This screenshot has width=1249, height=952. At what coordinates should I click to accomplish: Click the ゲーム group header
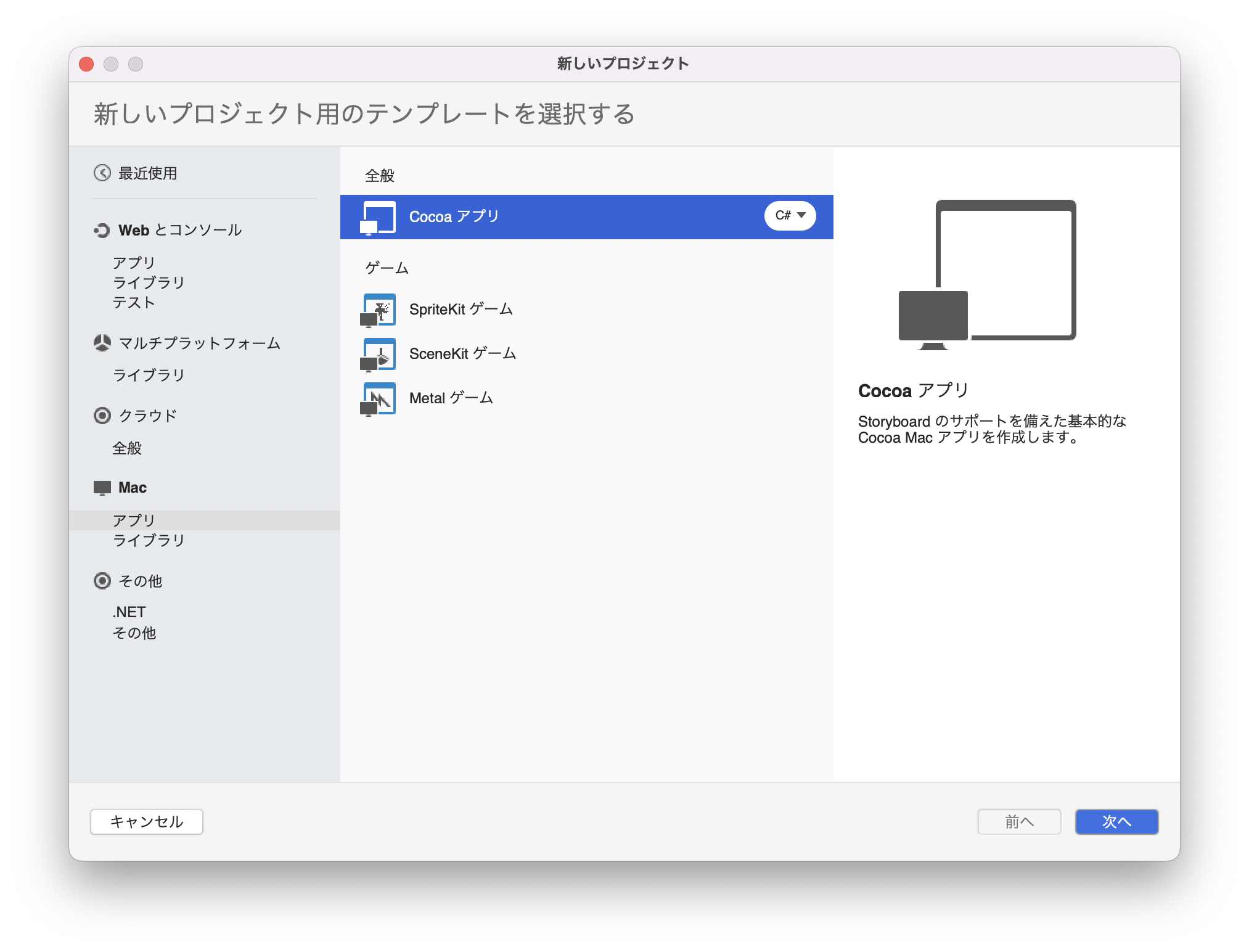point(387,268)
